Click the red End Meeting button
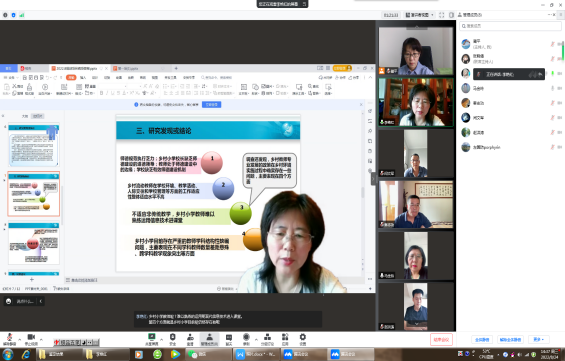The width and height of the screenshot is (565, 361). (x=441, y=339)
